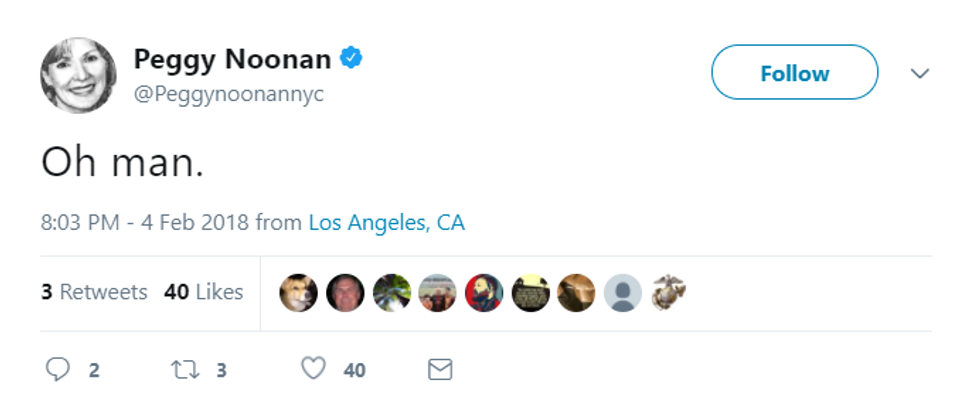Open the man's face avatar liker profile
The width and height of the screenshot is (980, 399).
point(345,293)
